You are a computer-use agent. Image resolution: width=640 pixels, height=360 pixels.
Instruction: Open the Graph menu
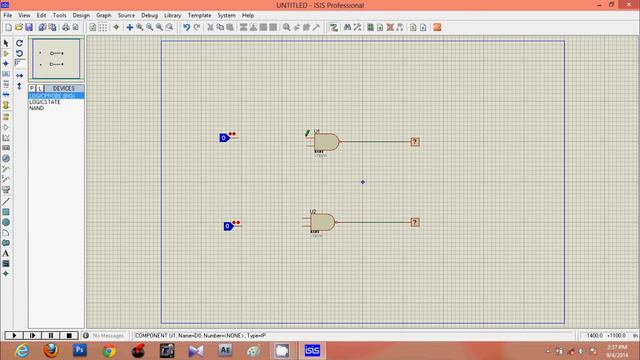[x=104, y=15]
